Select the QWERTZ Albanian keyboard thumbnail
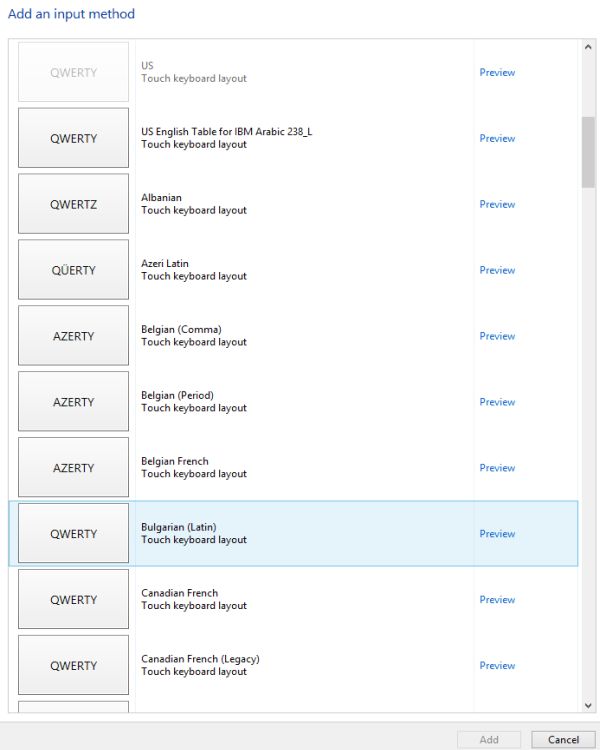This screenshot has height=750, width=600. click(x=74, y=204)
